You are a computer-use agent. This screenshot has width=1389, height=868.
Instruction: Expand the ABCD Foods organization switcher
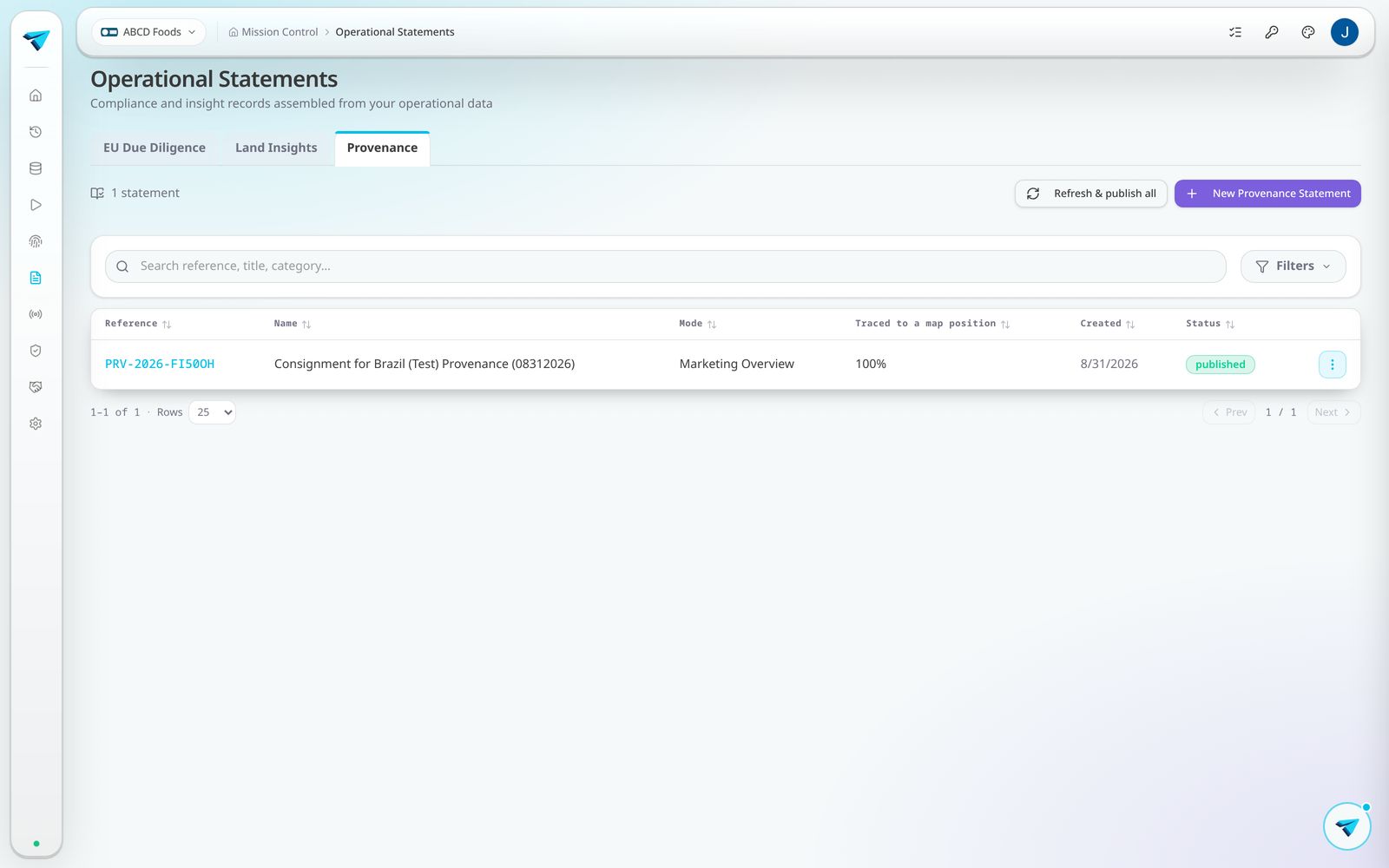148,32
